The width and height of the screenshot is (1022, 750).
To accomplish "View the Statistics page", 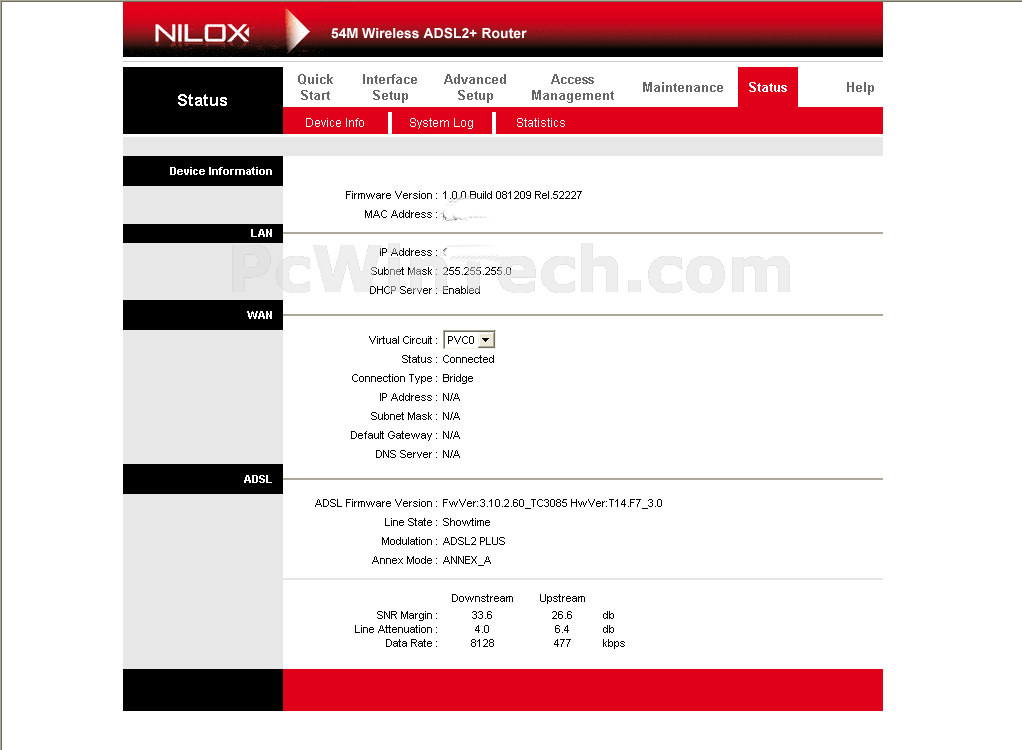I will point(540,123).
